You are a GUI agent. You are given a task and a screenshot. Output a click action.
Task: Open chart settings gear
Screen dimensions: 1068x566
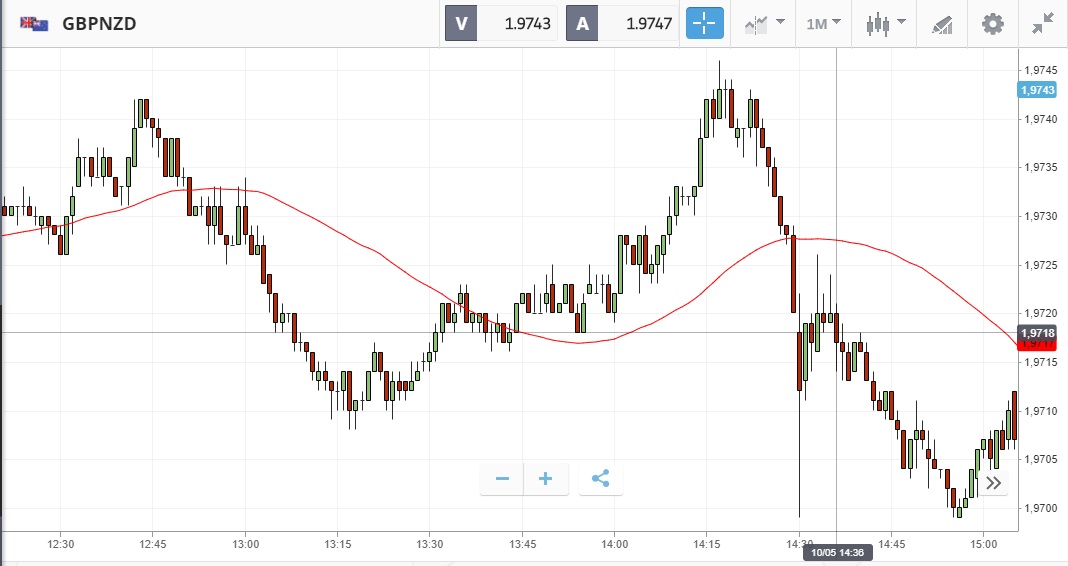pyautogui.click(x=992, y=23)
